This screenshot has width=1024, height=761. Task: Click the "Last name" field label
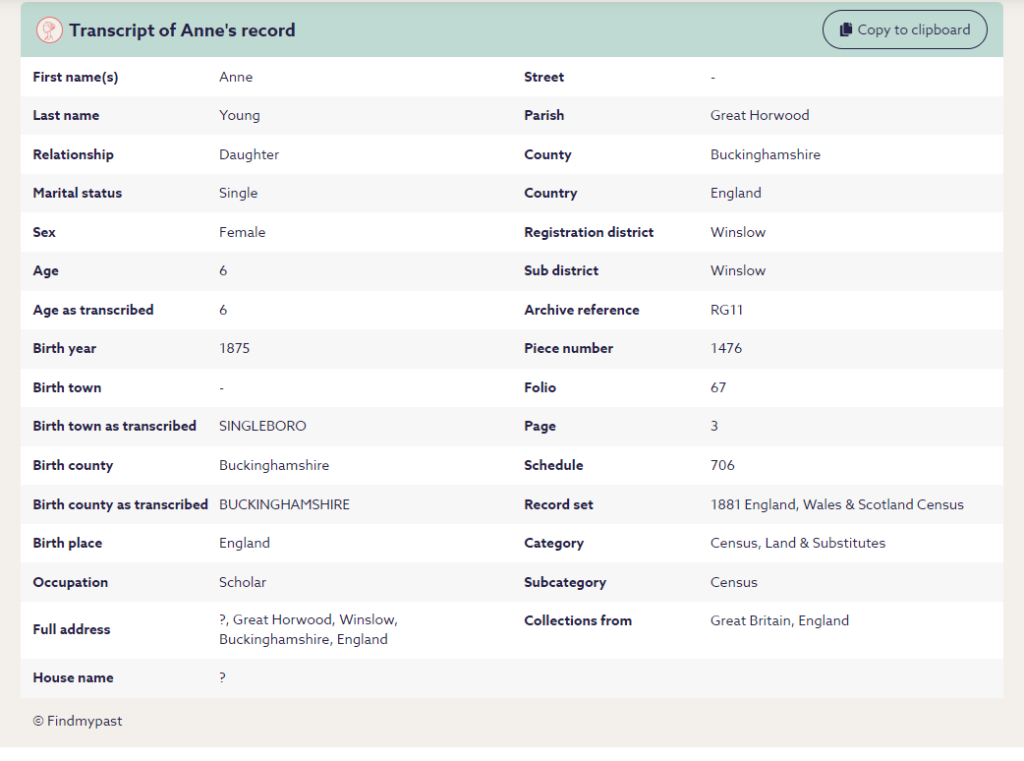pos(66,116)
